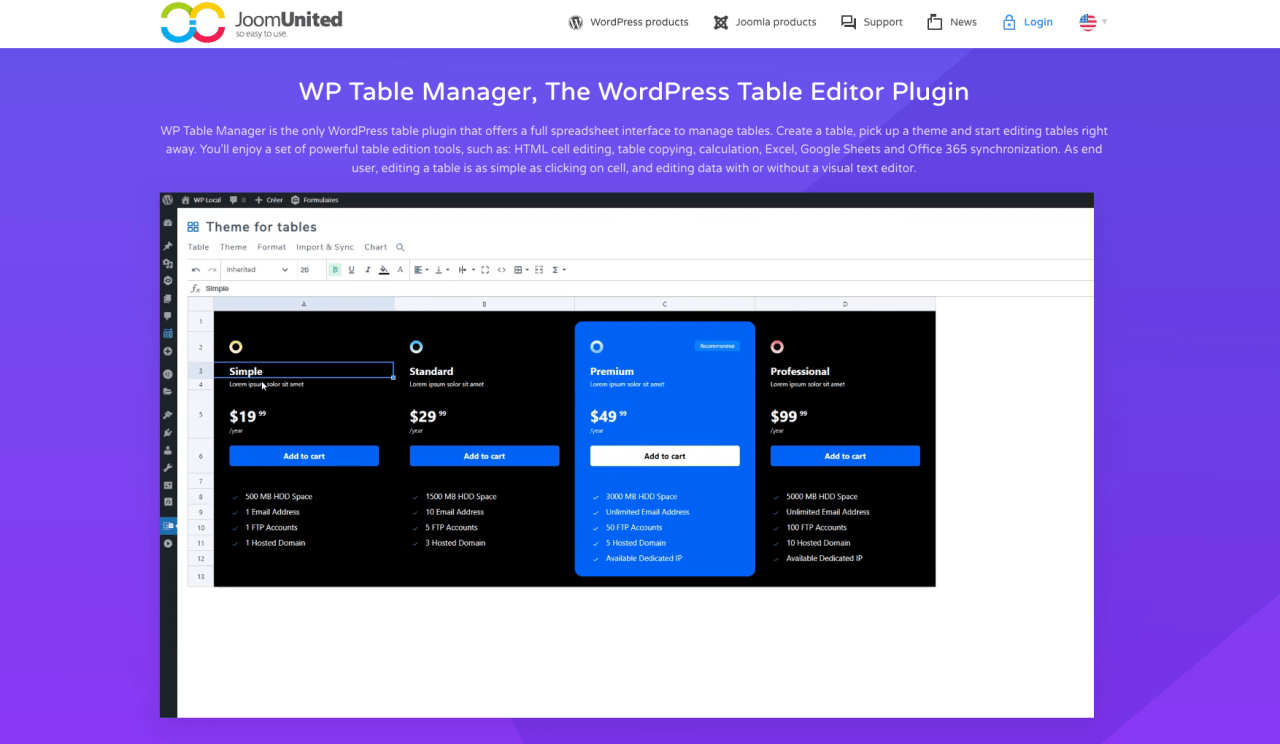The height and width of the screenshot is (744, 1280).
Task: Open WordPress products in top navigation
Action: [628, 22]
